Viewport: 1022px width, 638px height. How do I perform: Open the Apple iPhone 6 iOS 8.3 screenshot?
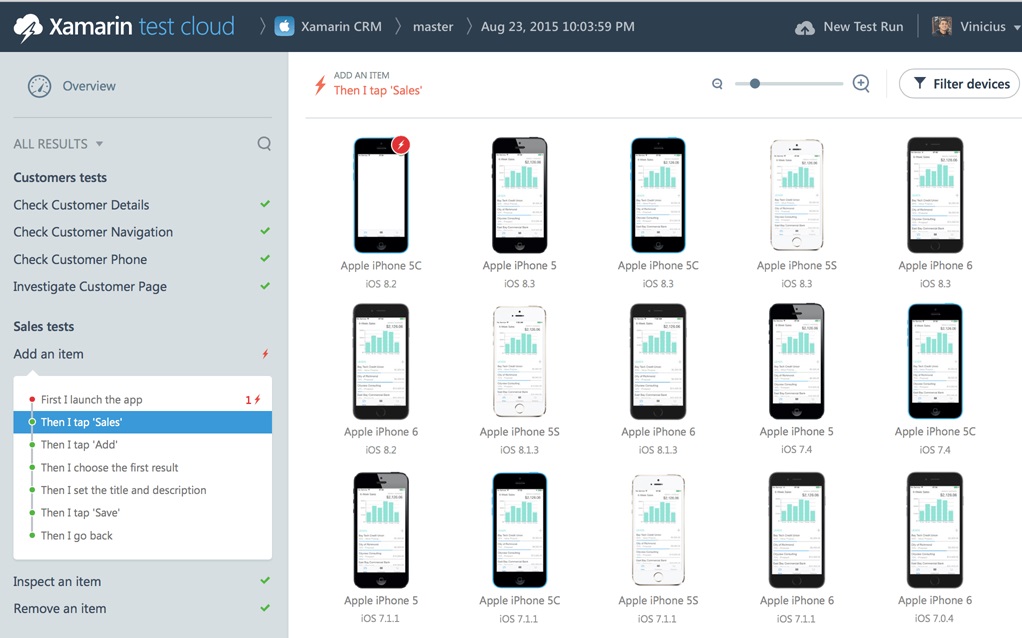935,195
